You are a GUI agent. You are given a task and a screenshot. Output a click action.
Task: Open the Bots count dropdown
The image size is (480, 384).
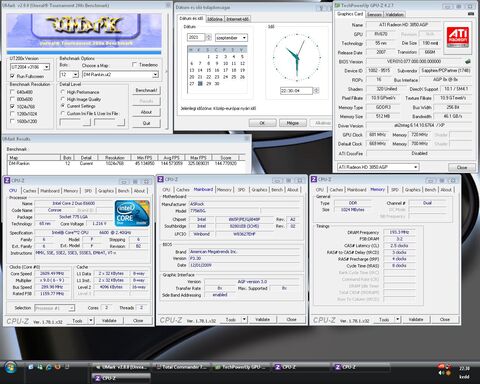click(75, 74)
